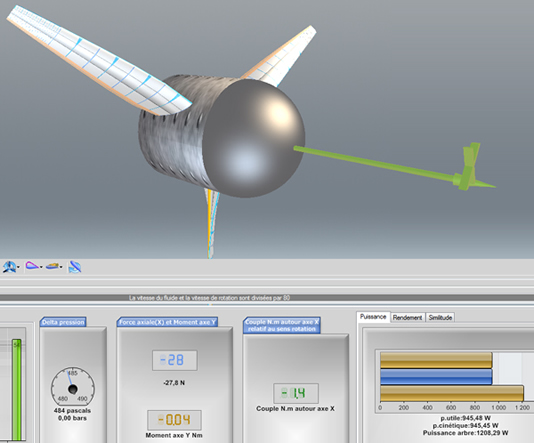Expand the boat hull dropdown arrow
The width and height of the screenshot is (534, 443).
tap(61, 267)
